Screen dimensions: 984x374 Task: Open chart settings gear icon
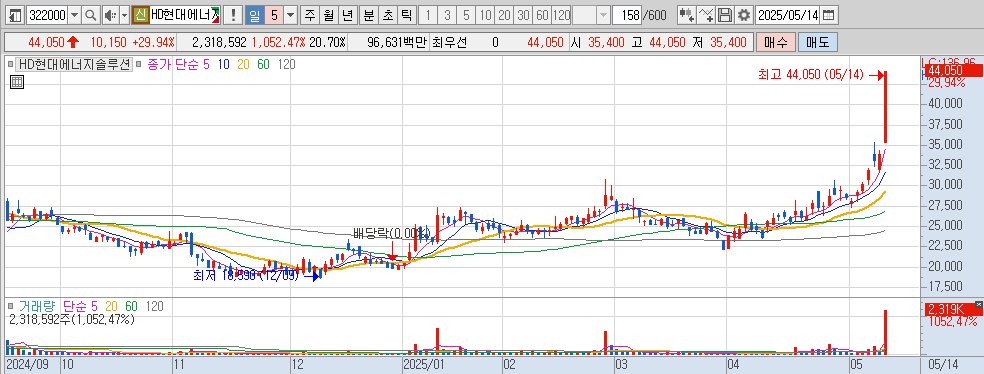point(744,14)
